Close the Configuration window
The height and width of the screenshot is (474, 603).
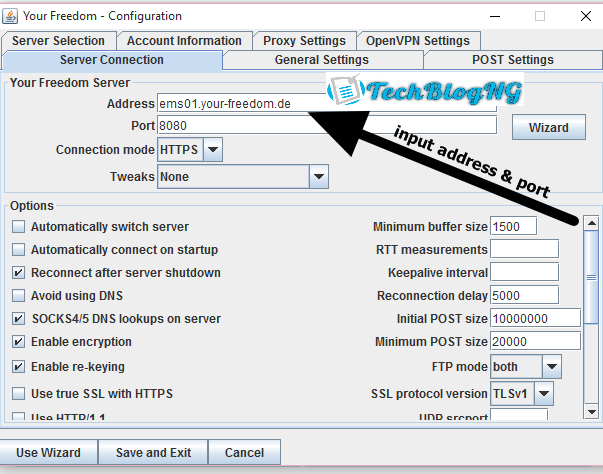pyautogui.click(x=586, y=16)
